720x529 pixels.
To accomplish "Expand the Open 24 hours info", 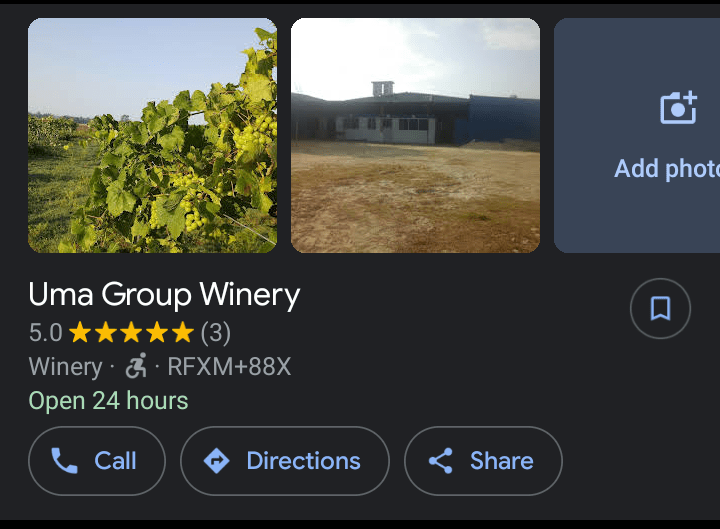I will tap(108, 400).
